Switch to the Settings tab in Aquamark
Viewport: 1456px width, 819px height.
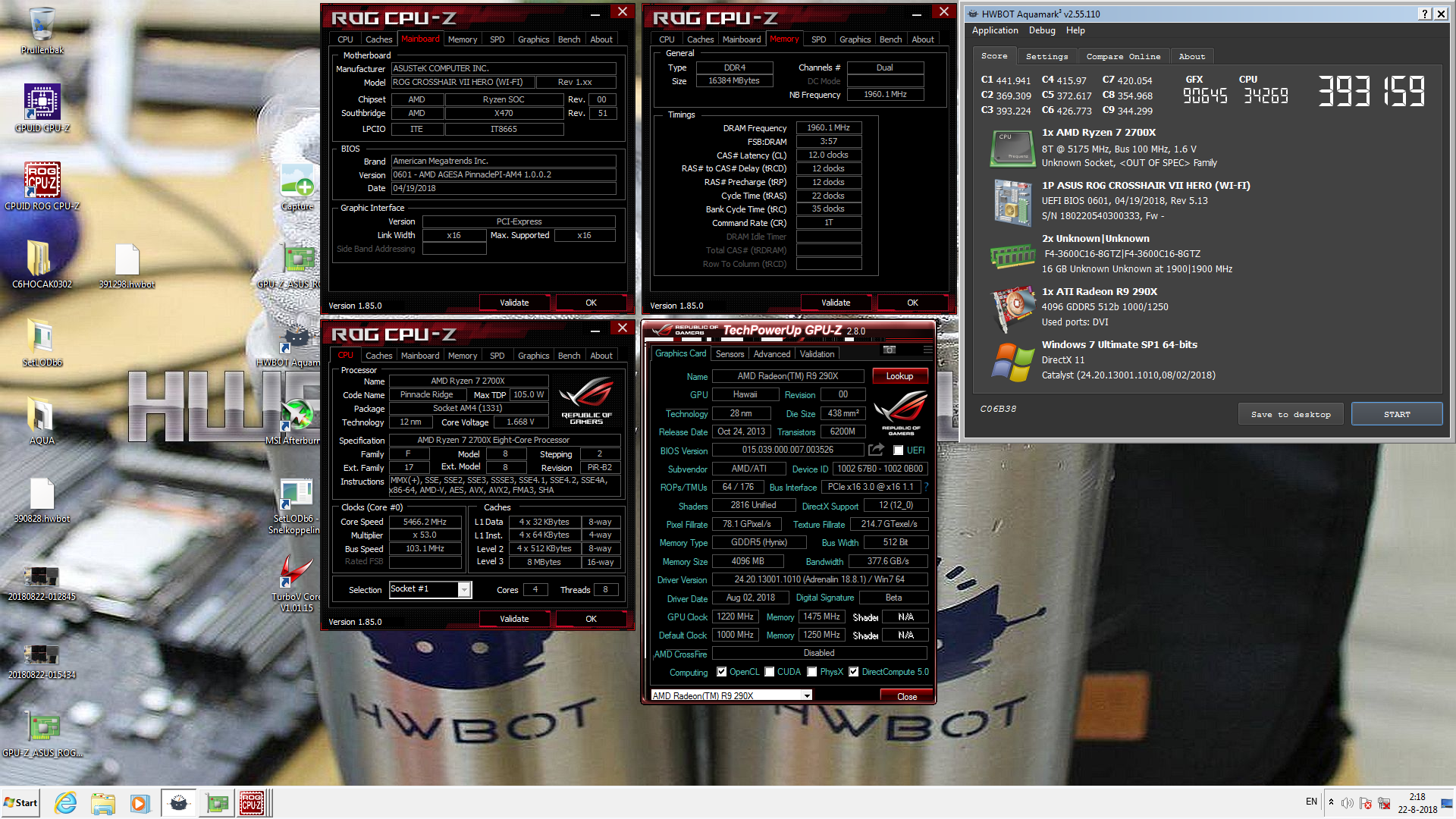click(1046, 56)
